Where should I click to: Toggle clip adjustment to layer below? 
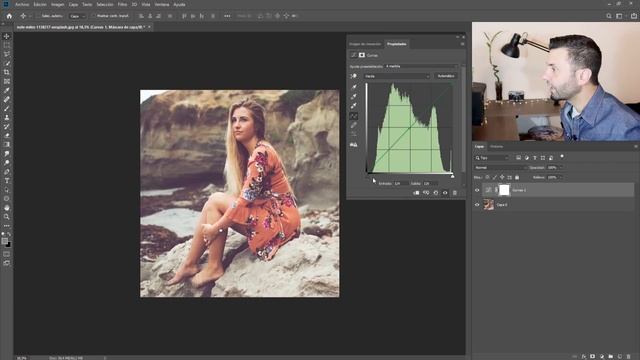(x=416, y=193)
